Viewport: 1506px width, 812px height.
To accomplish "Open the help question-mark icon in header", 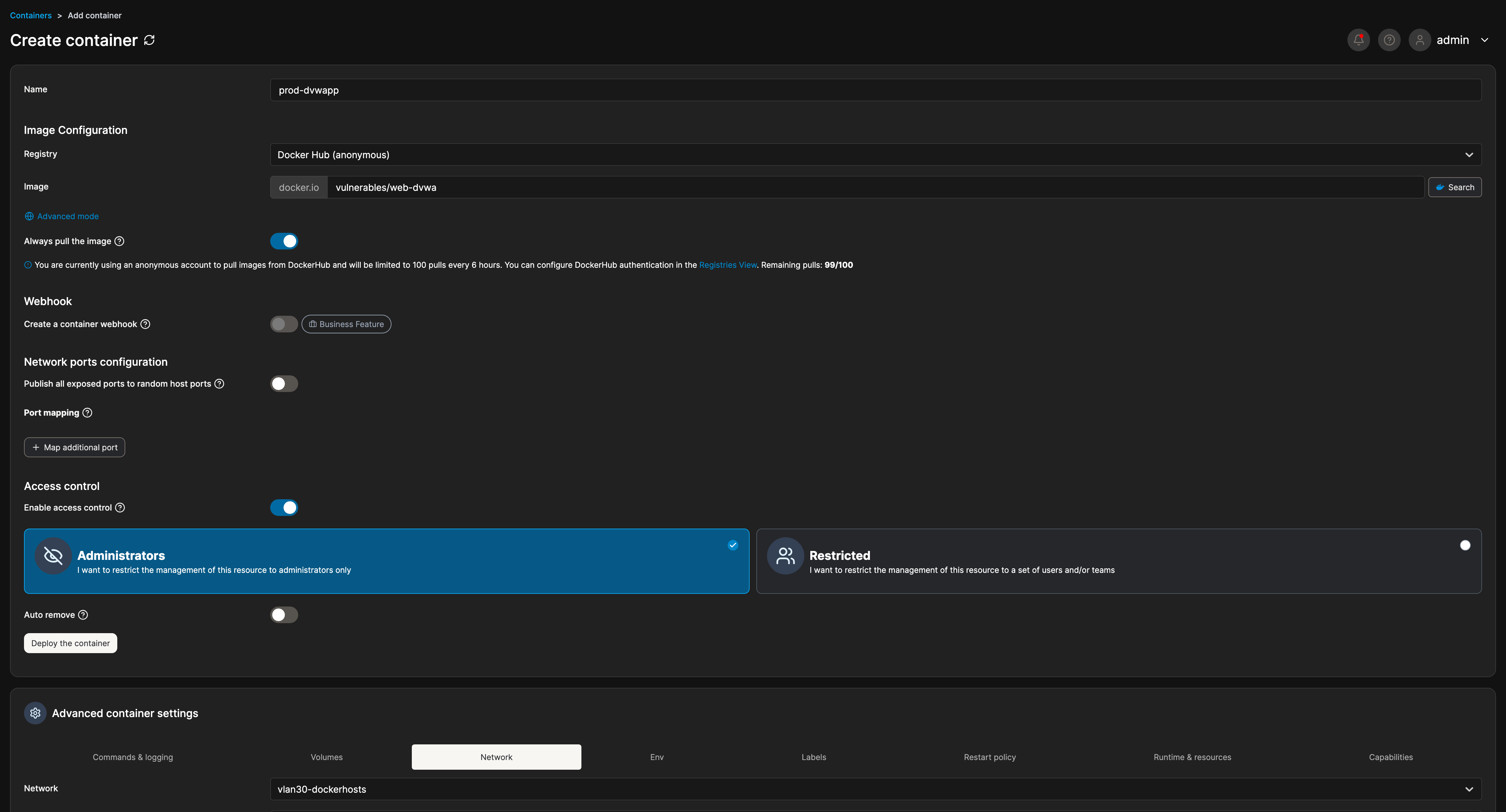I will (1389, 40).
